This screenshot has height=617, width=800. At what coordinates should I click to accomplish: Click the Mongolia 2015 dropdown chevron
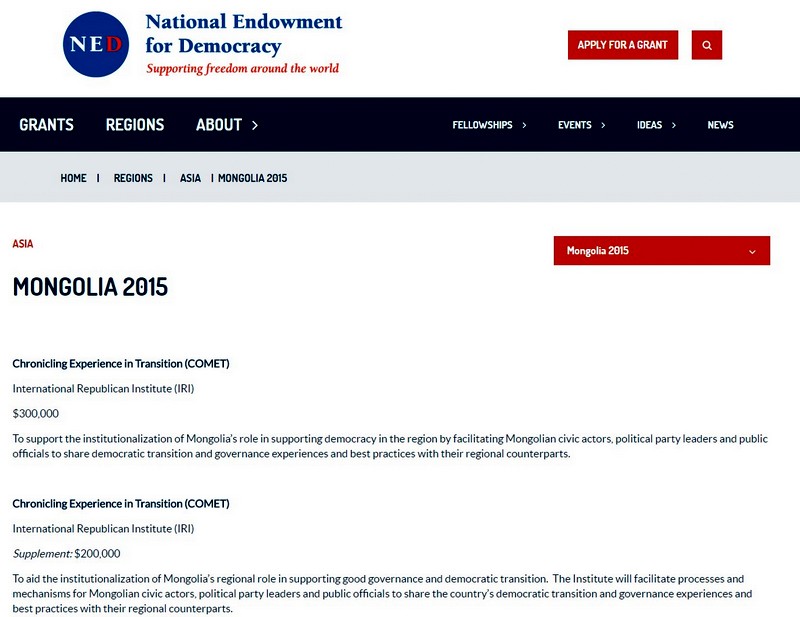click(752, 252)
